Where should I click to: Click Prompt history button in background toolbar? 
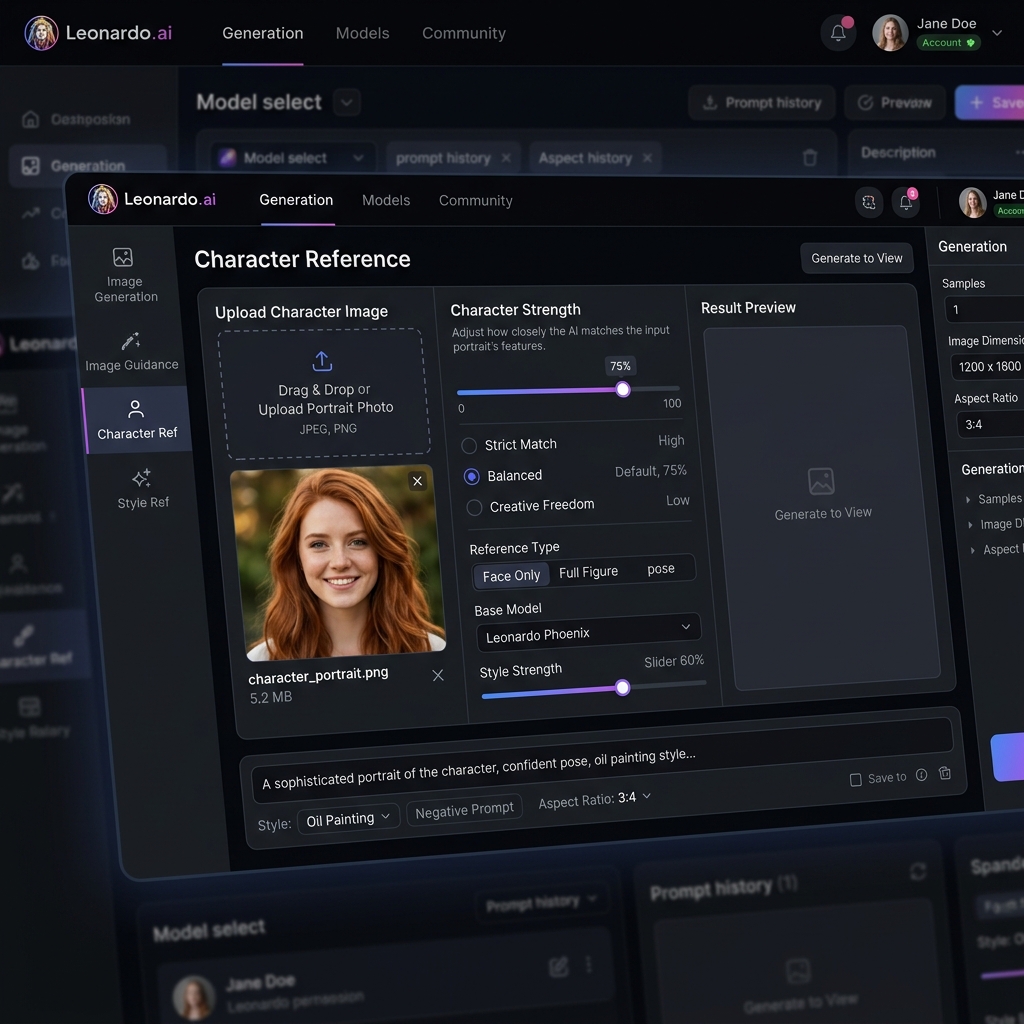click(761, 103)
